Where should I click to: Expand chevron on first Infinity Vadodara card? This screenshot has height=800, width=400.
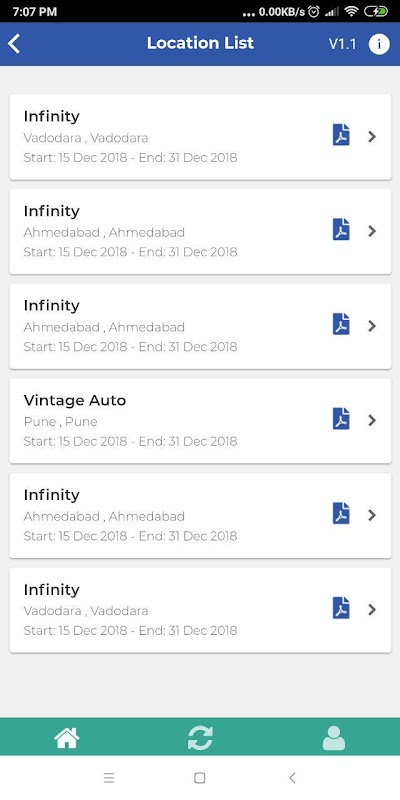[372, 136]
